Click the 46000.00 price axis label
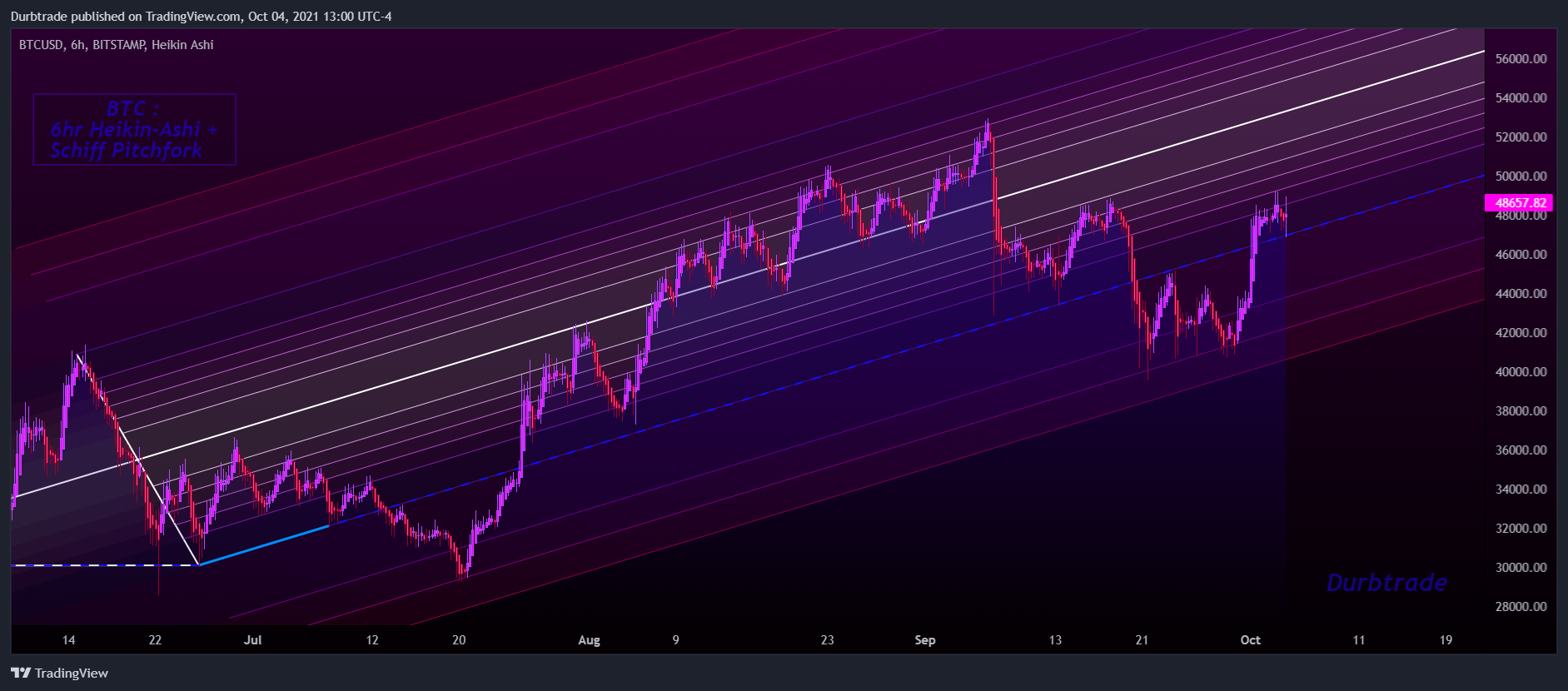Screen dimensions: 1568x691 (1521, 255)
